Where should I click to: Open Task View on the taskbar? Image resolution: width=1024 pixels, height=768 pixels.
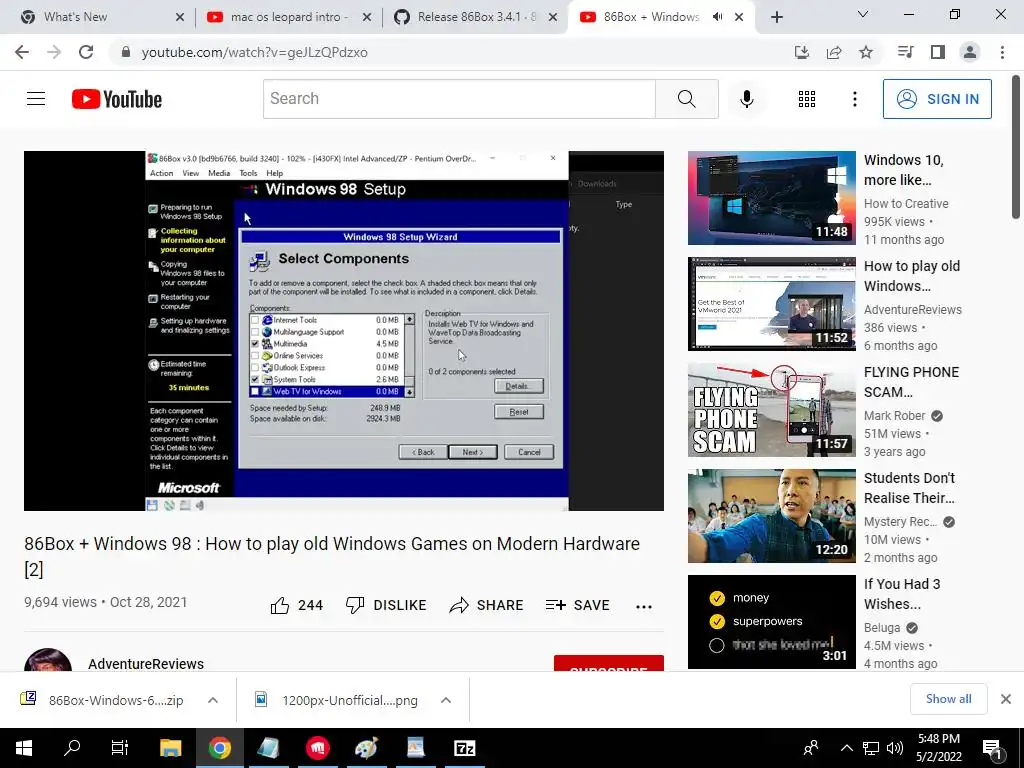coord(120,748)
